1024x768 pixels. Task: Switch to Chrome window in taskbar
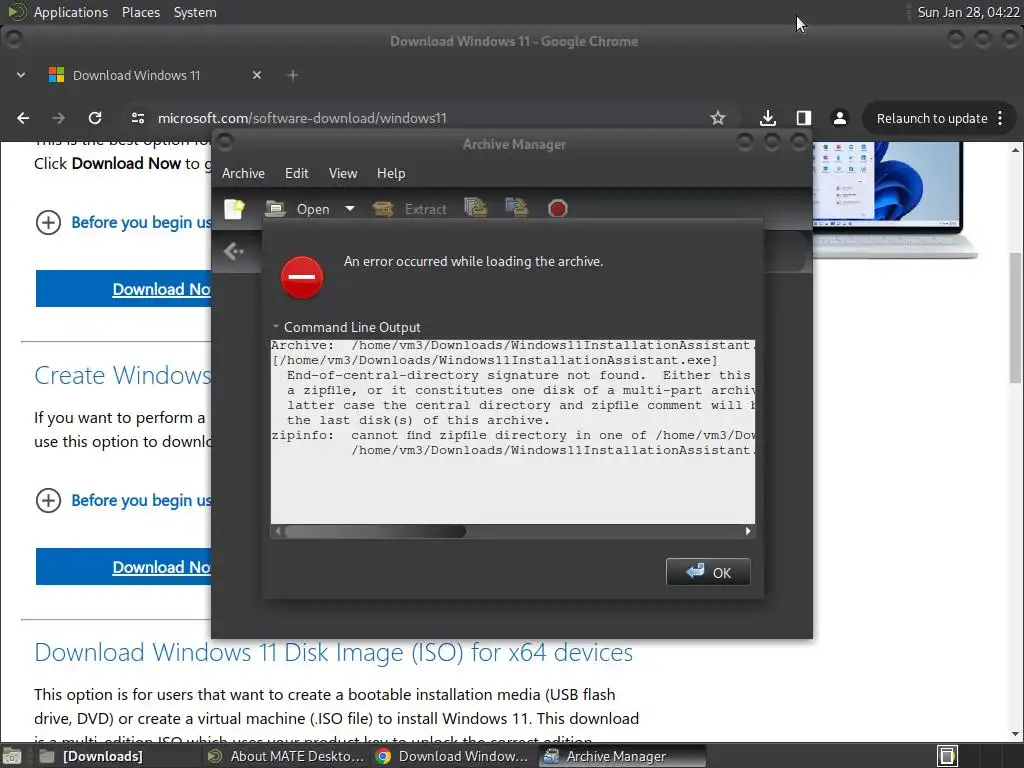(x=453, y=756)
